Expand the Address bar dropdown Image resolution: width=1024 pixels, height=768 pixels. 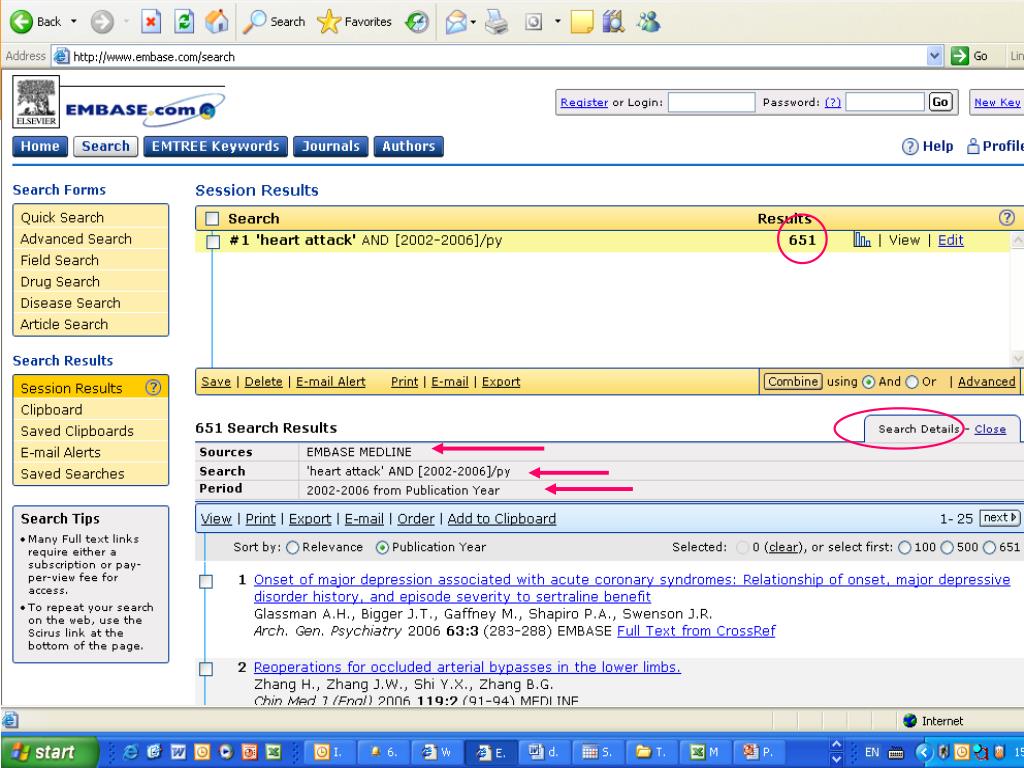(935, 56)
